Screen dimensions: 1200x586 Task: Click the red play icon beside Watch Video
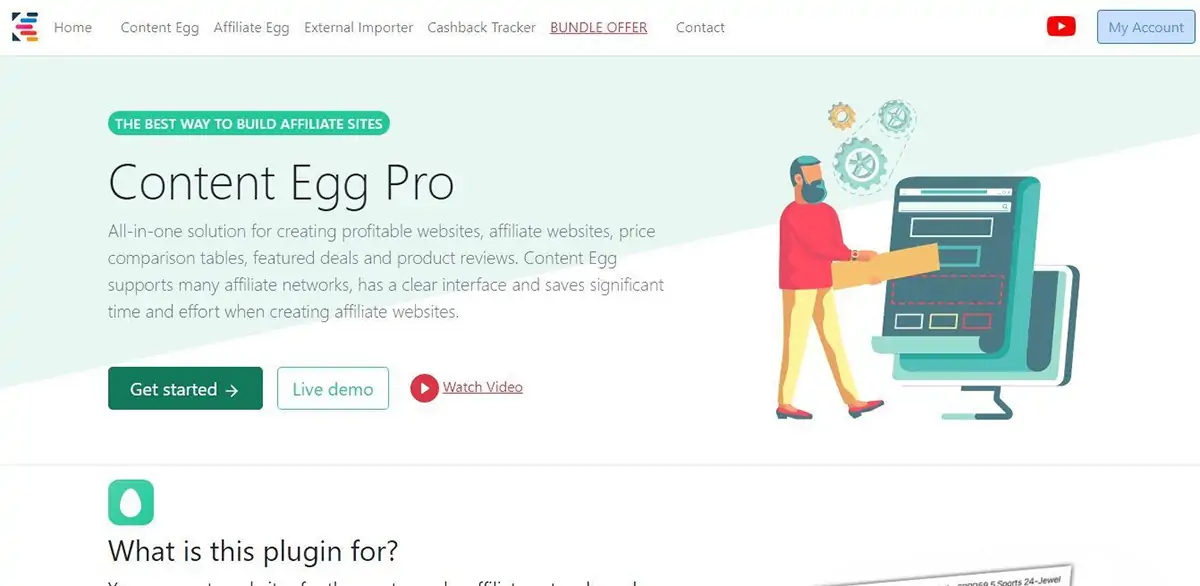point(424,388)
